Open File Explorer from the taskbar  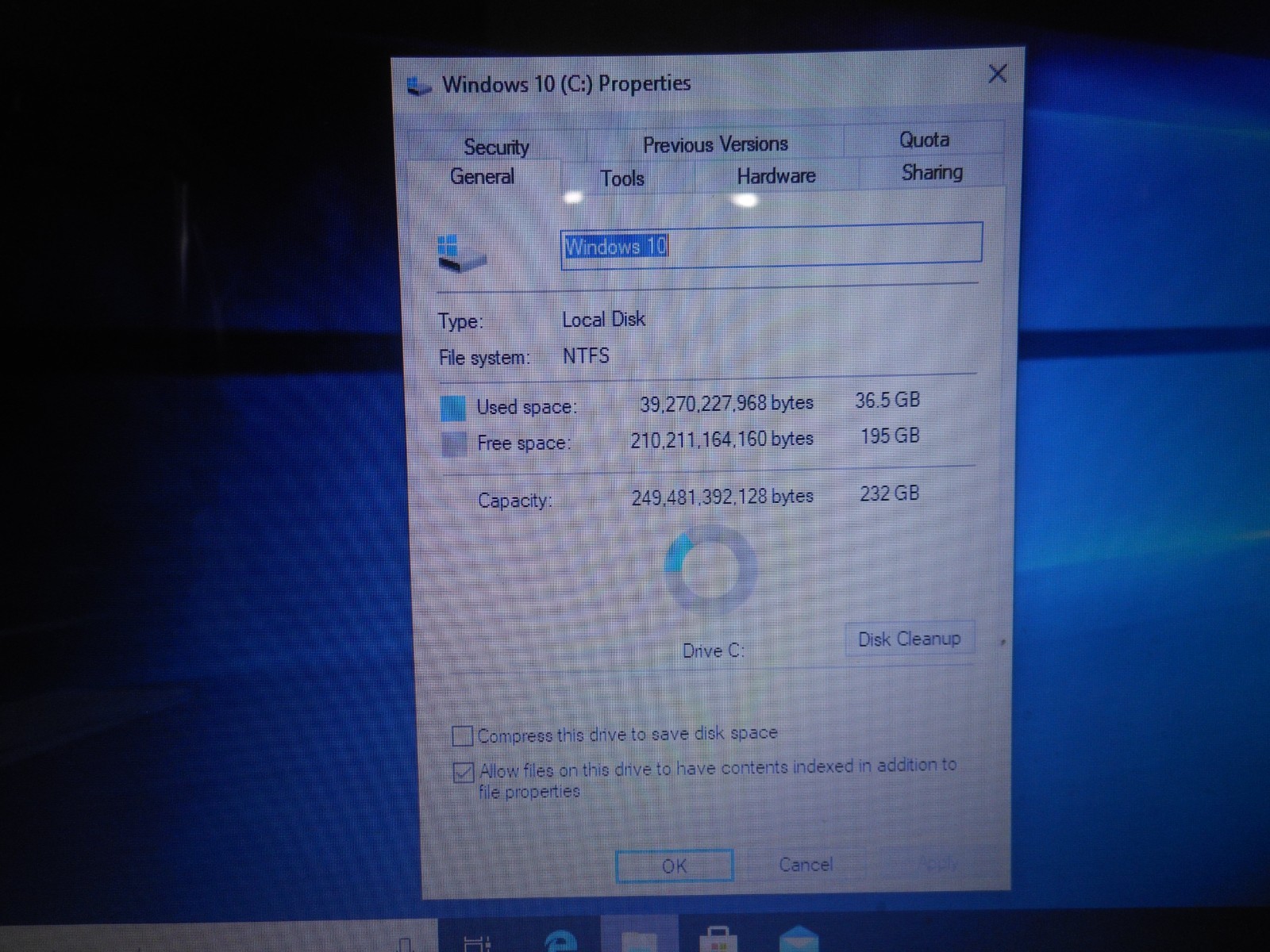coord(640,941)
